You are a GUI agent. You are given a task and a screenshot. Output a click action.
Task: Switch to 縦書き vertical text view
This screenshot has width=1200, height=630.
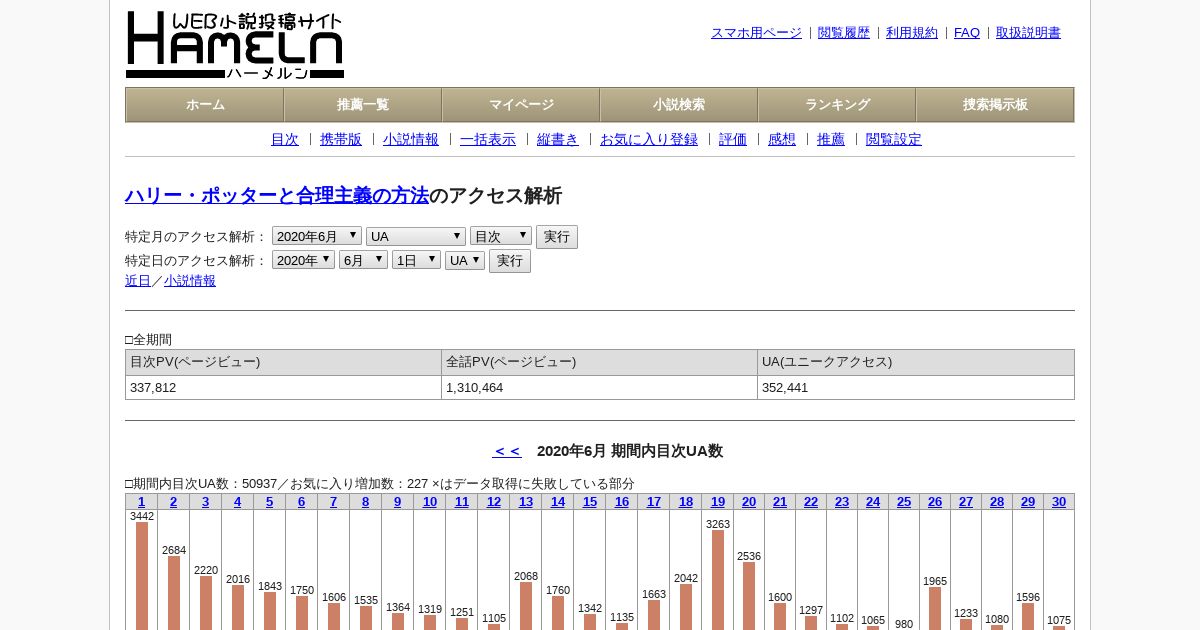coord(558,140)
